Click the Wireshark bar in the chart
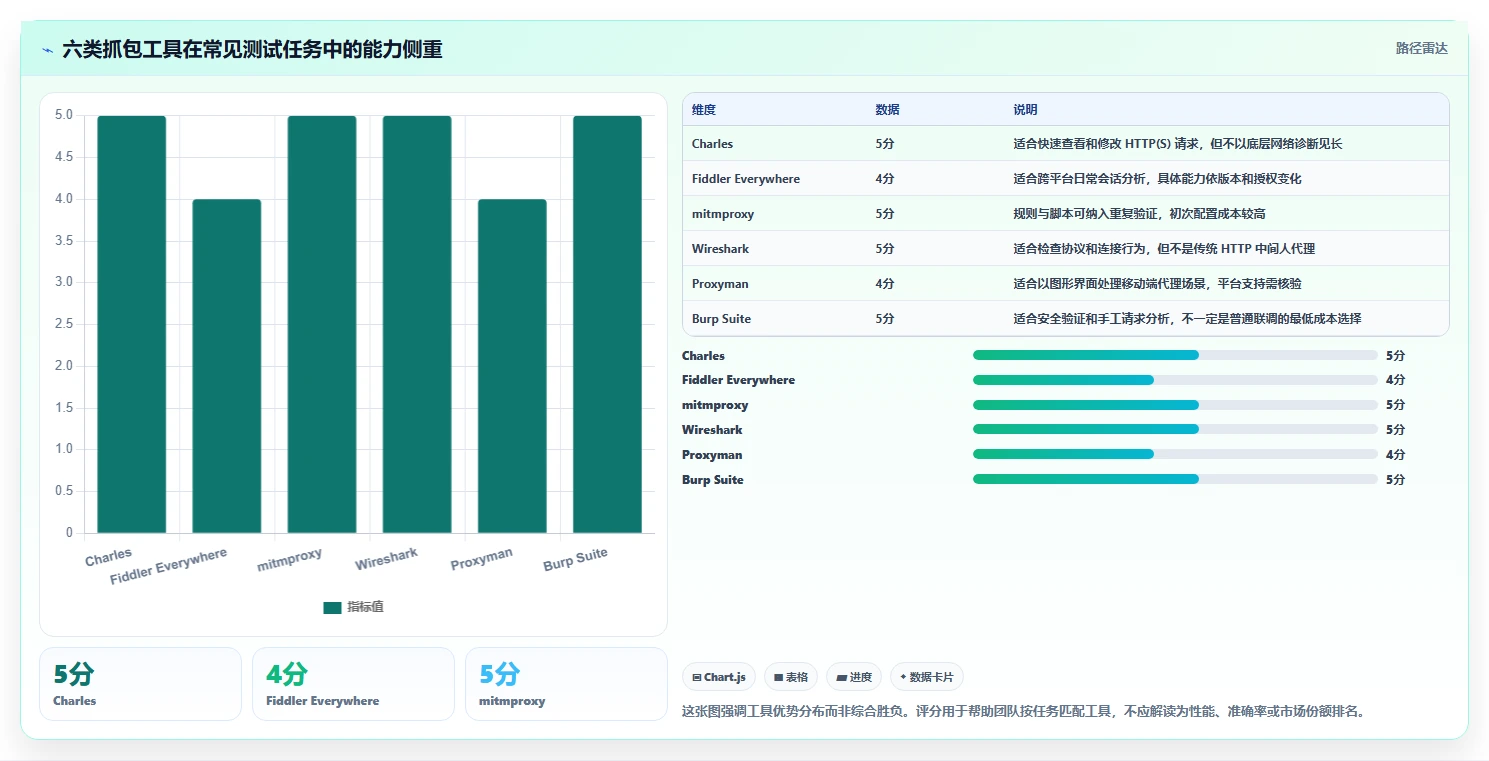 coord(417,324)
